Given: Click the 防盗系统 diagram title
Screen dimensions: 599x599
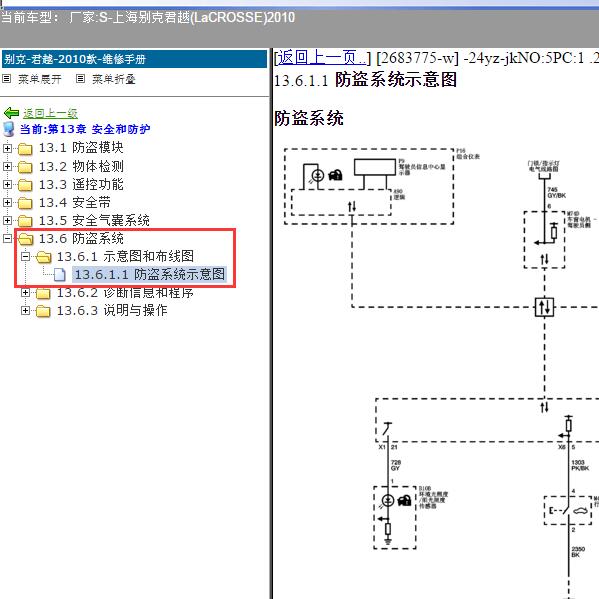Looking at the screenshot, I should point(309,118).
